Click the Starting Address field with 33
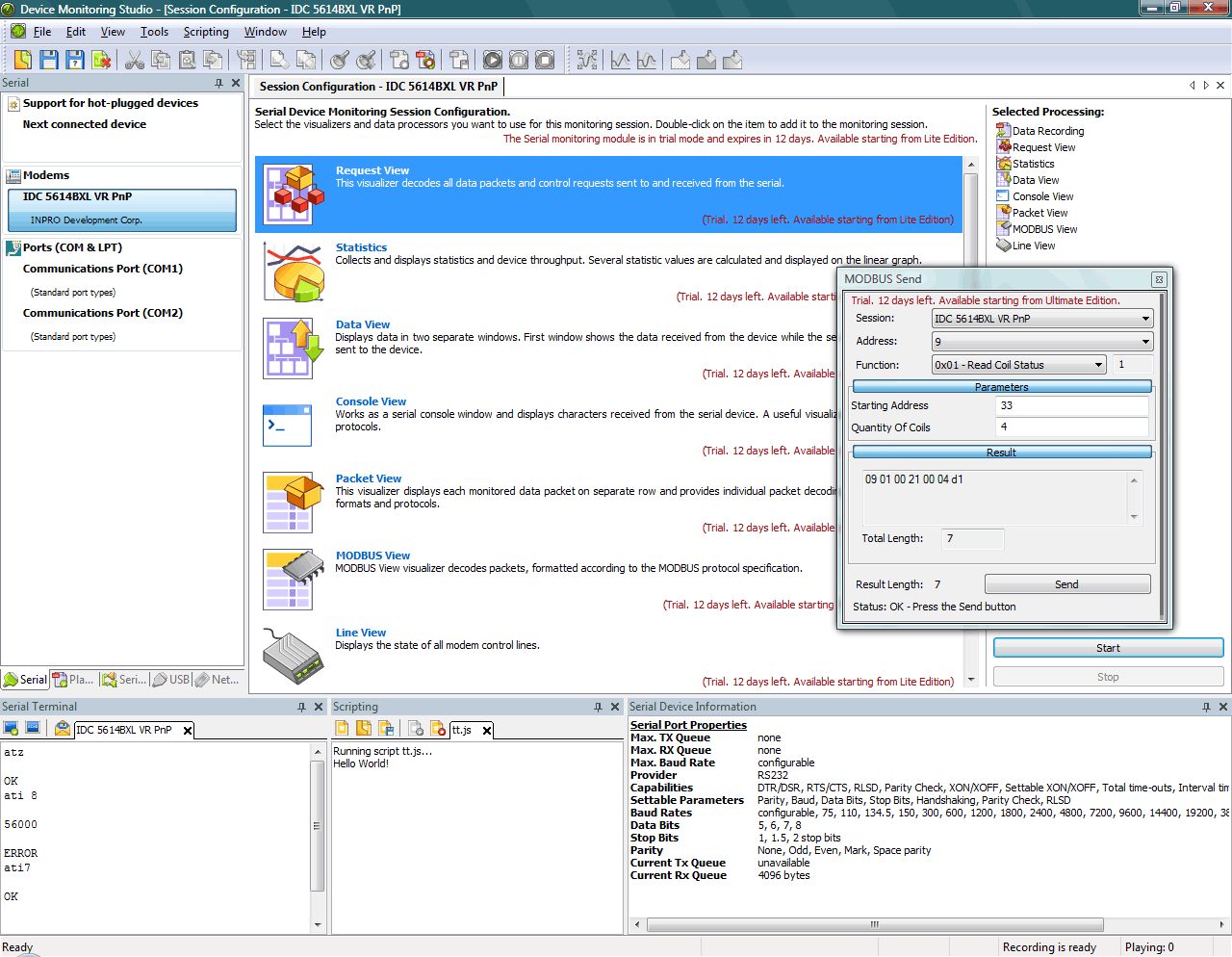1232x957 pixels. pyautogui.click(x=1072, y=405)
